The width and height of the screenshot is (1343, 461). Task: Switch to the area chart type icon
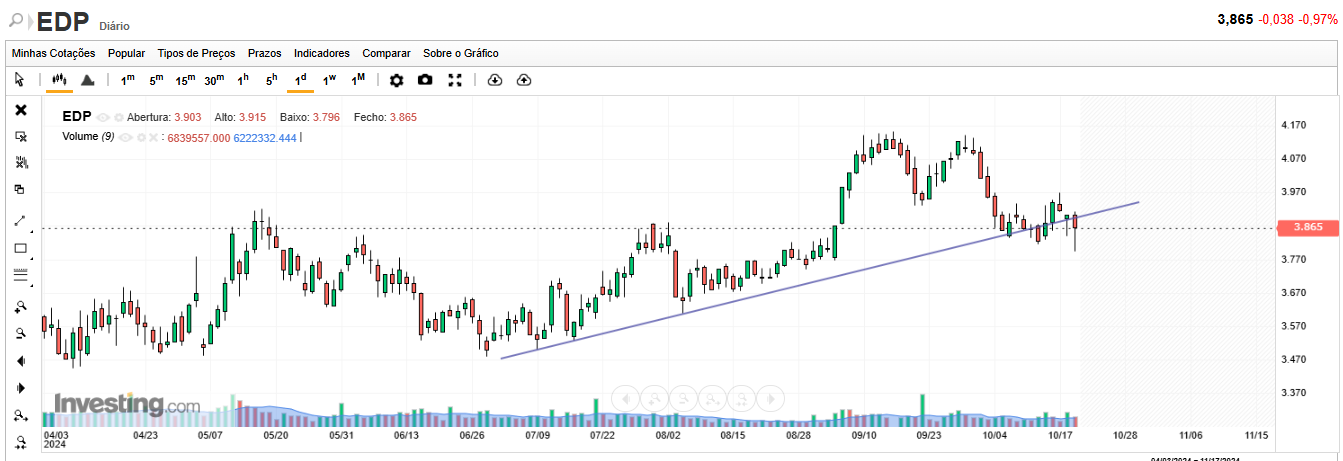coord(87,80)
